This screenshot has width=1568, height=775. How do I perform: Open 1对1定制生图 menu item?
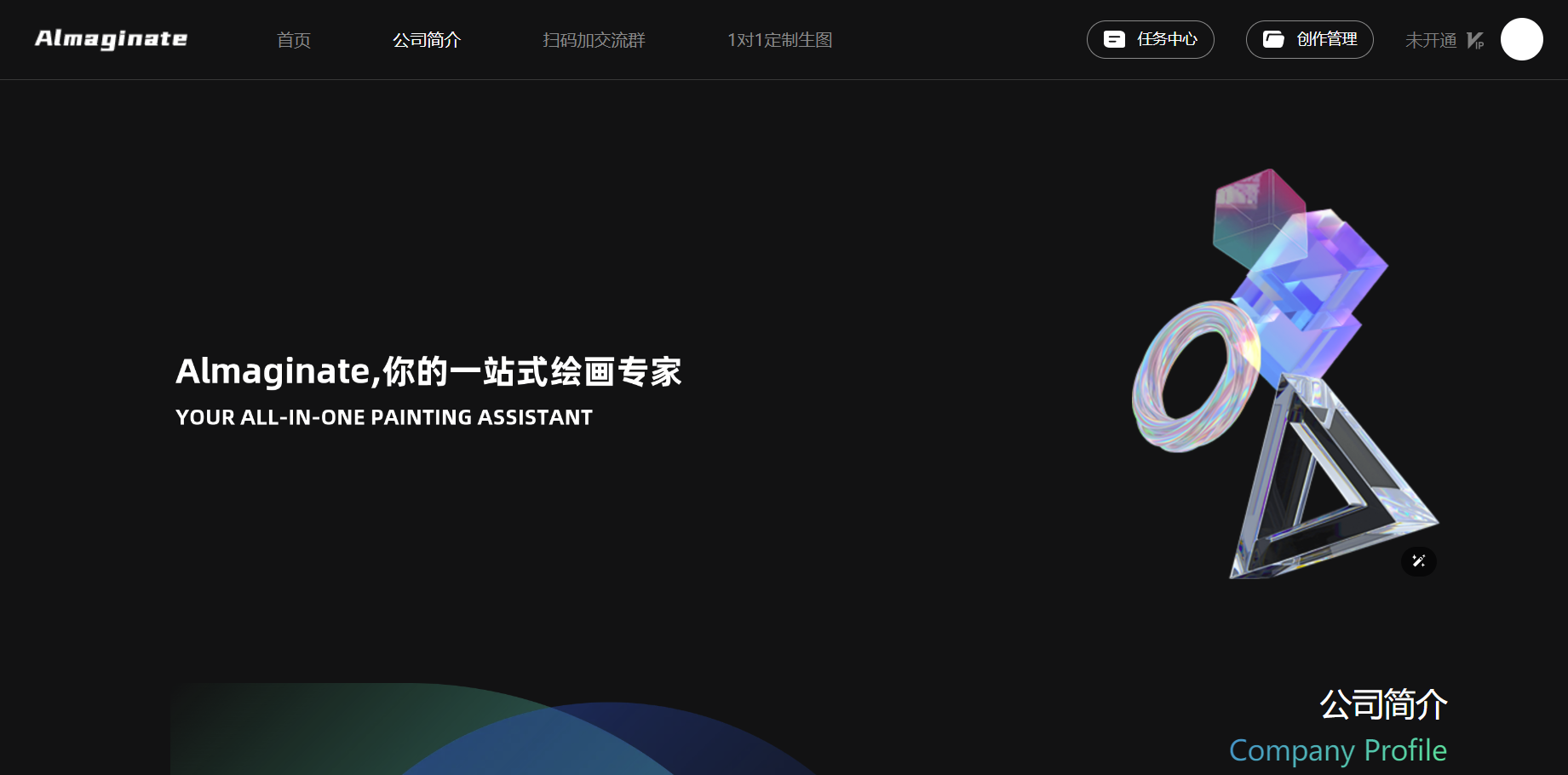(780, 40)
